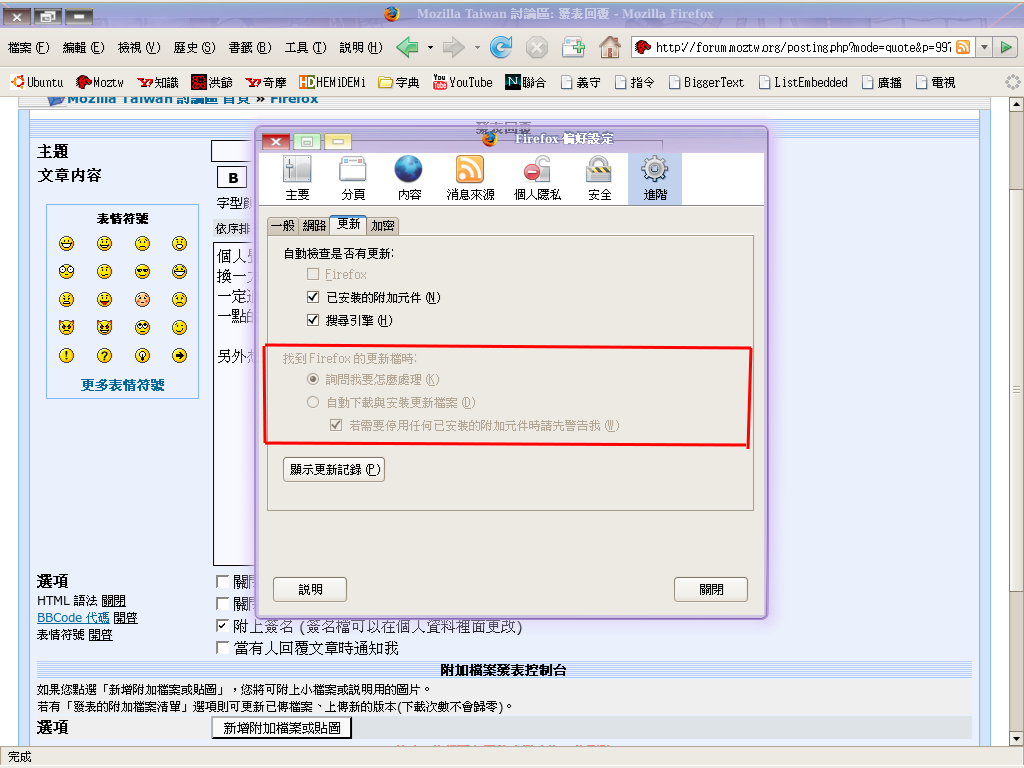Image resolution: width=1024 pixels, height=768 pixels.
Task: Insert the yellow question mark emoticon
Action: 104,355
